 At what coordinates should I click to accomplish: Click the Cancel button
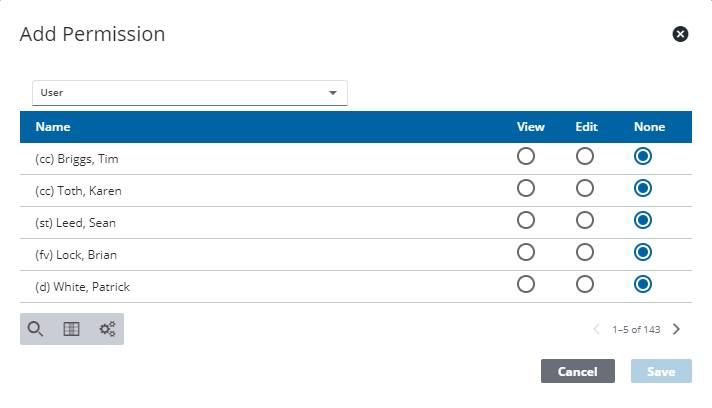coord(578,371)
